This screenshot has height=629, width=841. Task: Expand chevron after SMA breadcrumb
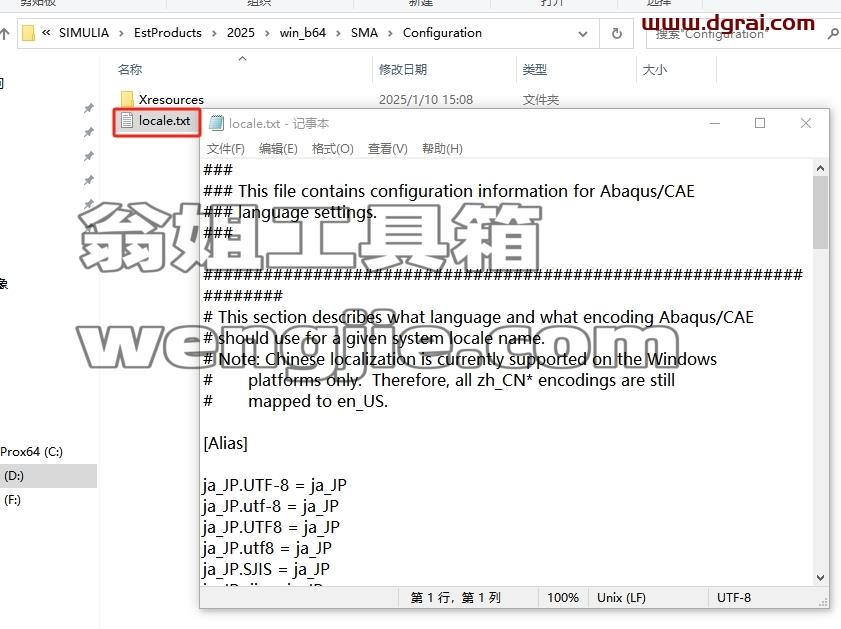(390, 33)
